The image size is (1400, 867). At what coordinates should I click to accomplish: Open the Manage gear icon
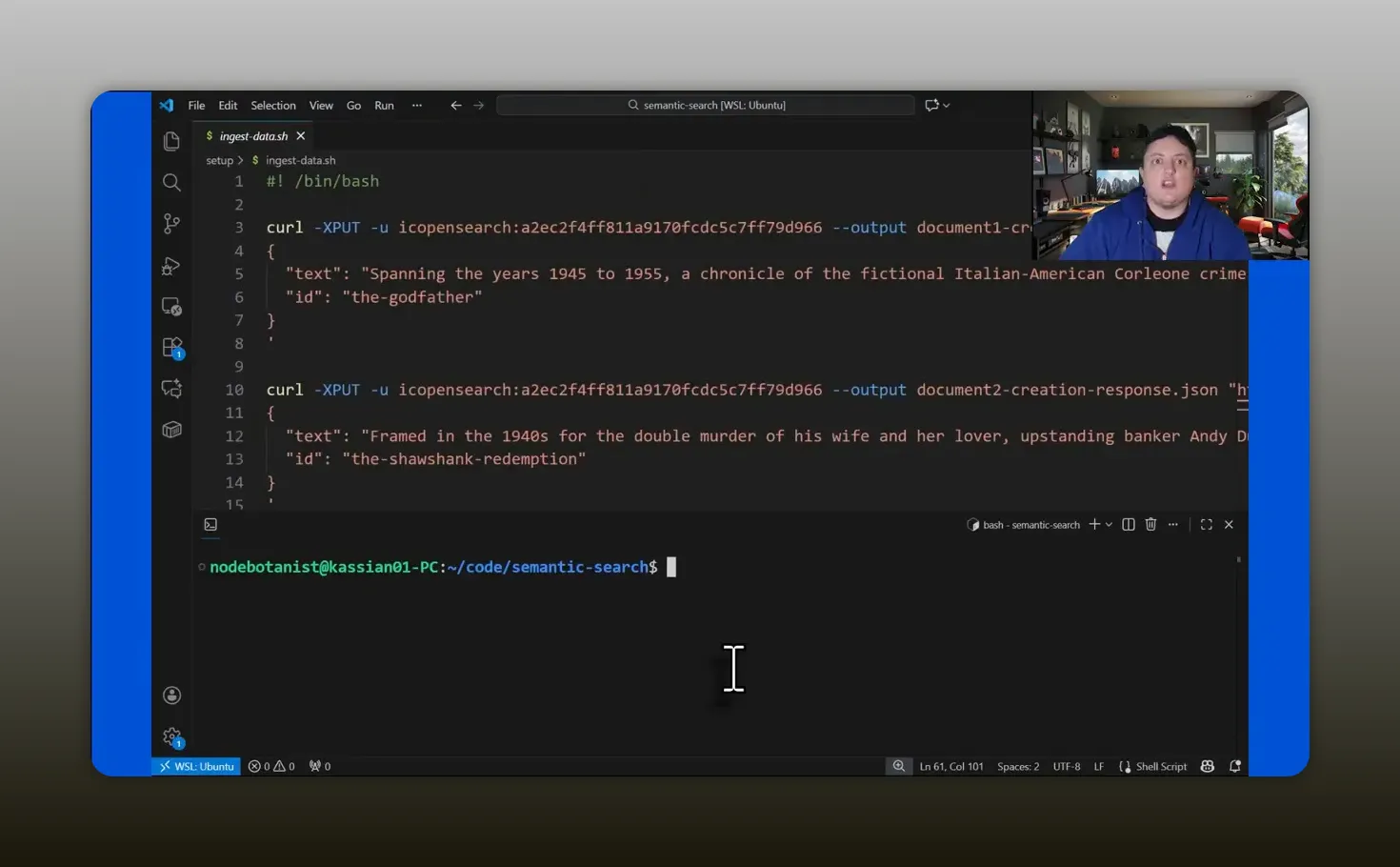(x=171, y=737)
